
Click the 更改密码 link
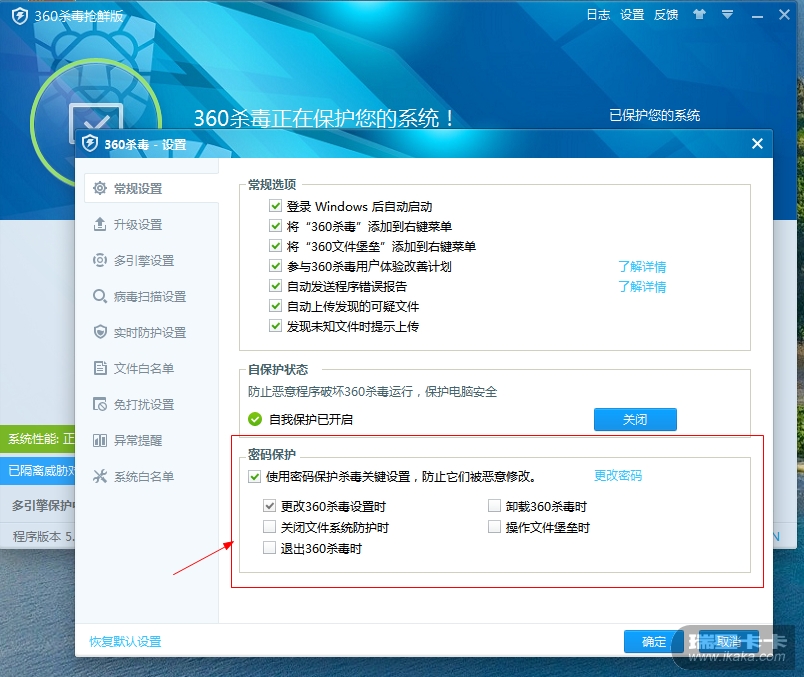coord(618,475)
